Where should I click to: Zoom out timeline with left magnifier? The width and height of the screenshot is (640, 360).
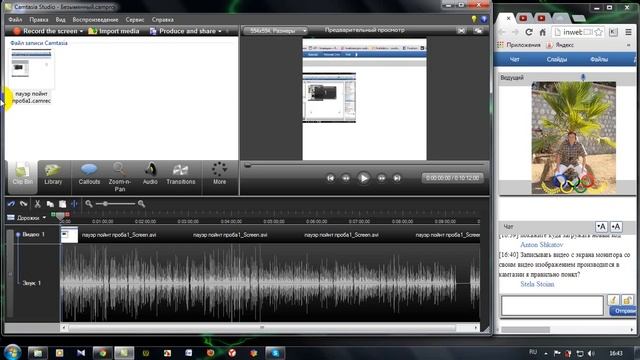coord(89,203)
